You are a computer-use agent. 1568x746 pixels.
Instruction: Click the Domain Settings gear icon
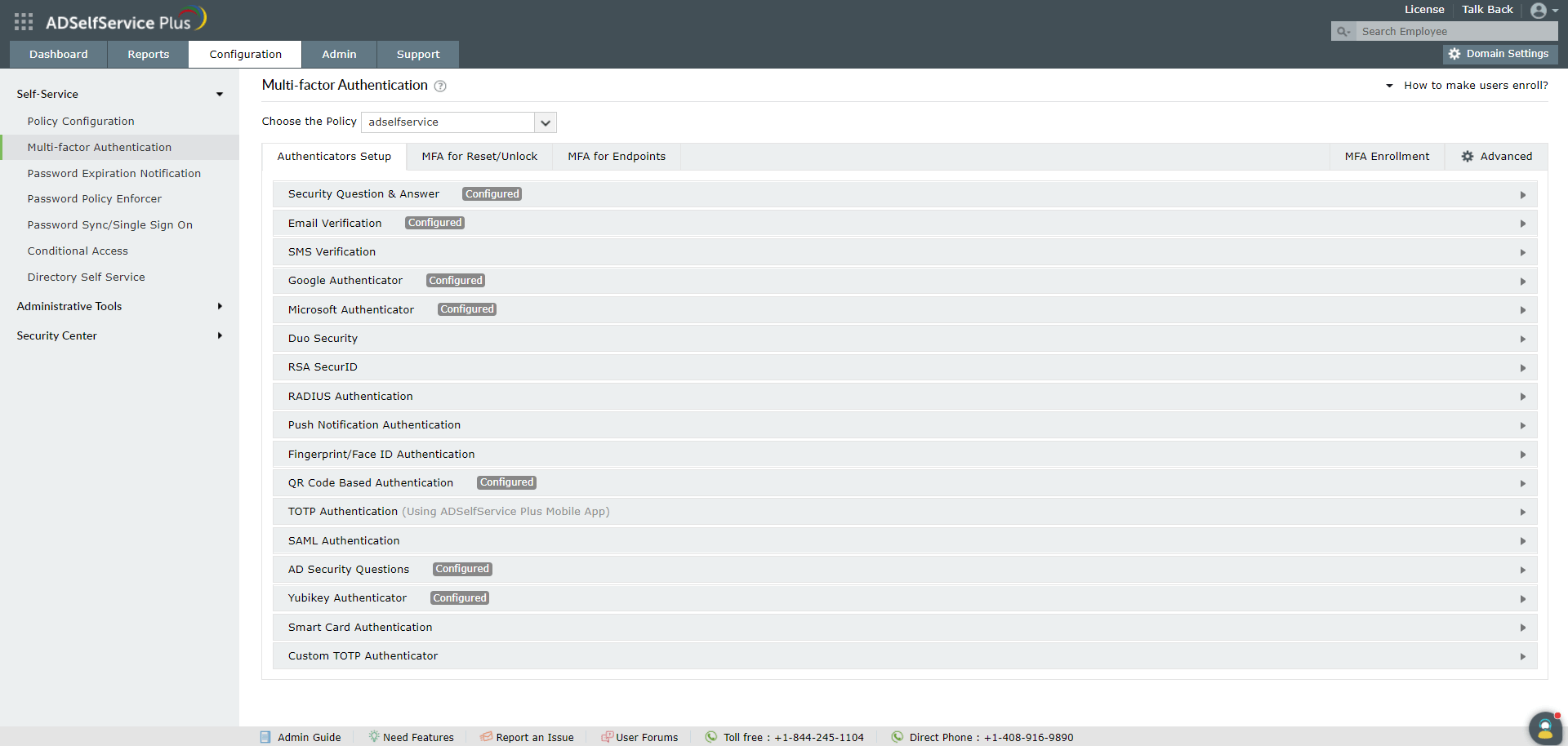coord(1454,54)
